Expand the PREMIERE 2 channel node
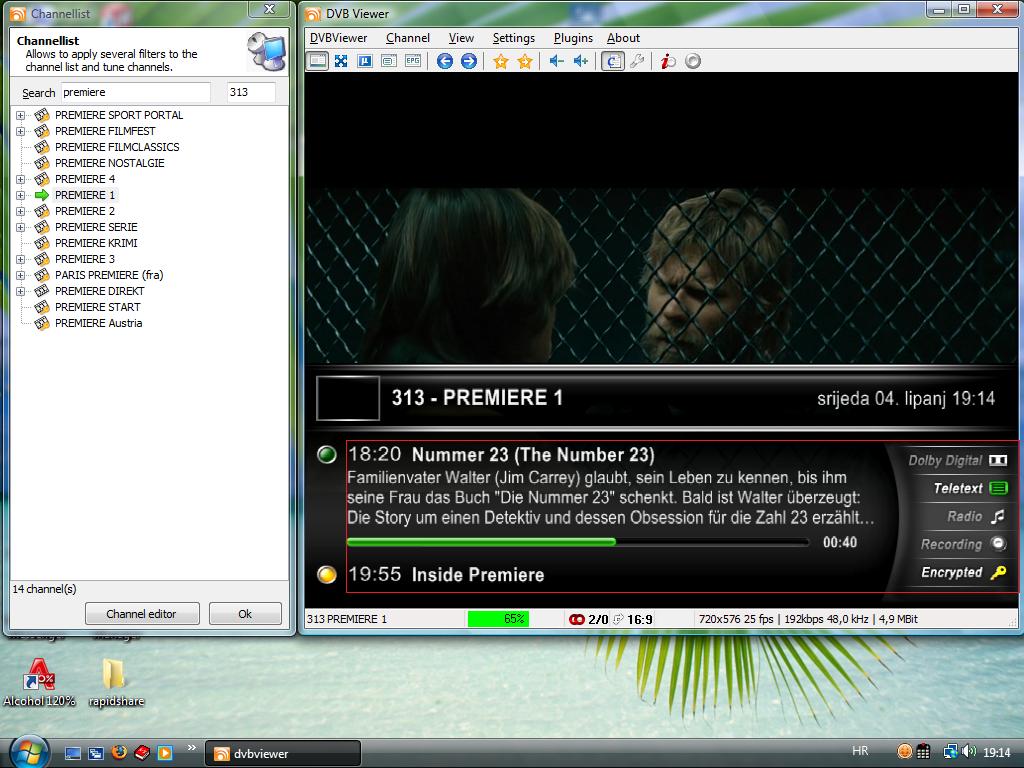Viewport: 1024px width, 768px height. [x=21, y=211]
